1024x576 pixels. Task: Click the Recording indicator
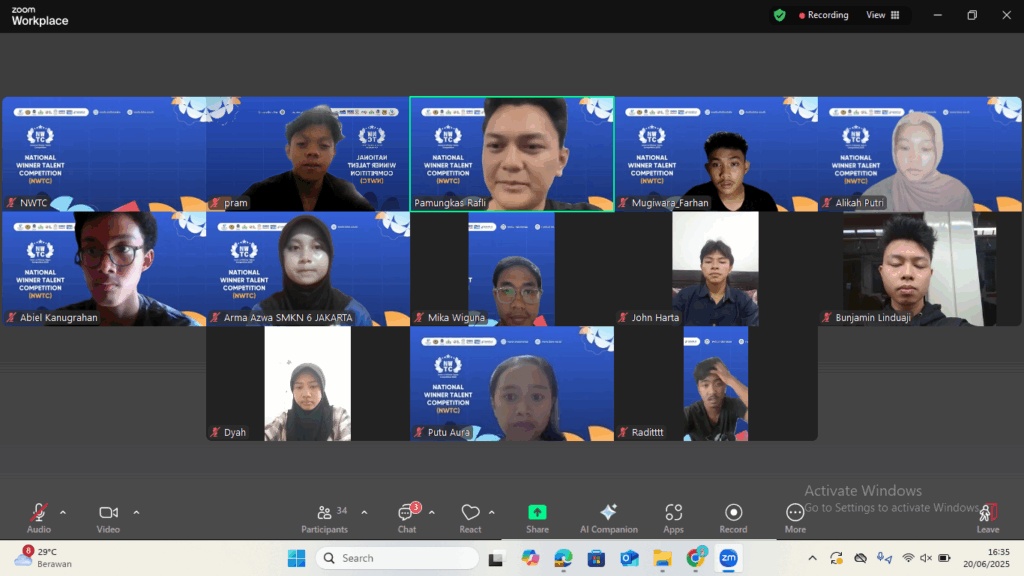coord(824,15)
